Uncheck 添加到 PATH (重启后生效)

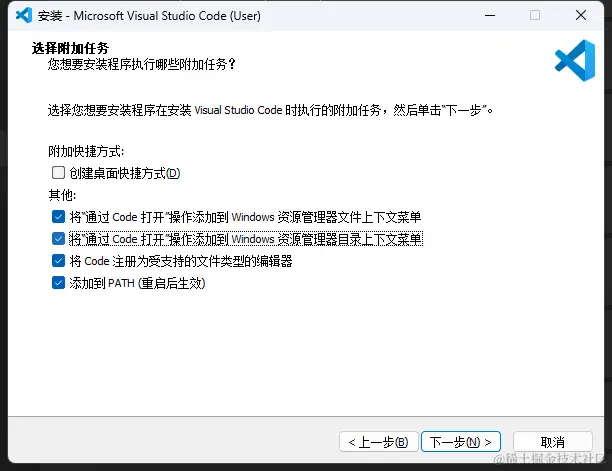[x=58, y=283]
